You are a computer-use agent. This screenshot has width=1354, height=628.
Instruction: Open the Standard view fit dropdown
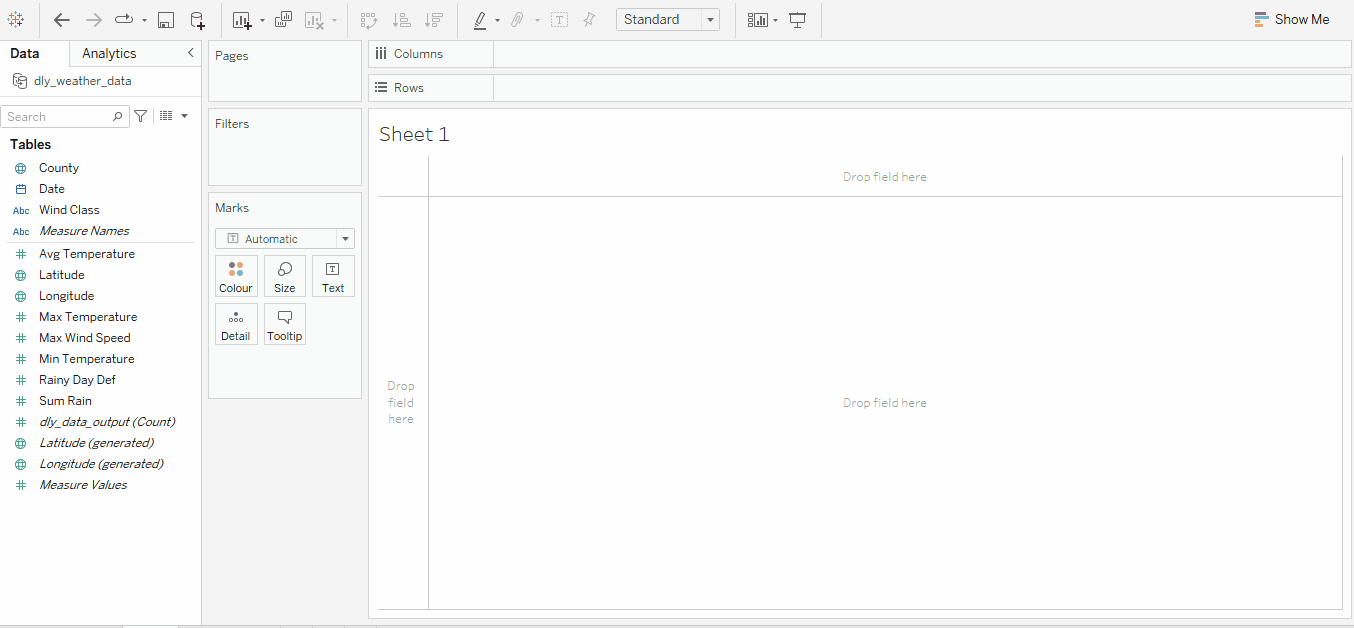[709, 19]
